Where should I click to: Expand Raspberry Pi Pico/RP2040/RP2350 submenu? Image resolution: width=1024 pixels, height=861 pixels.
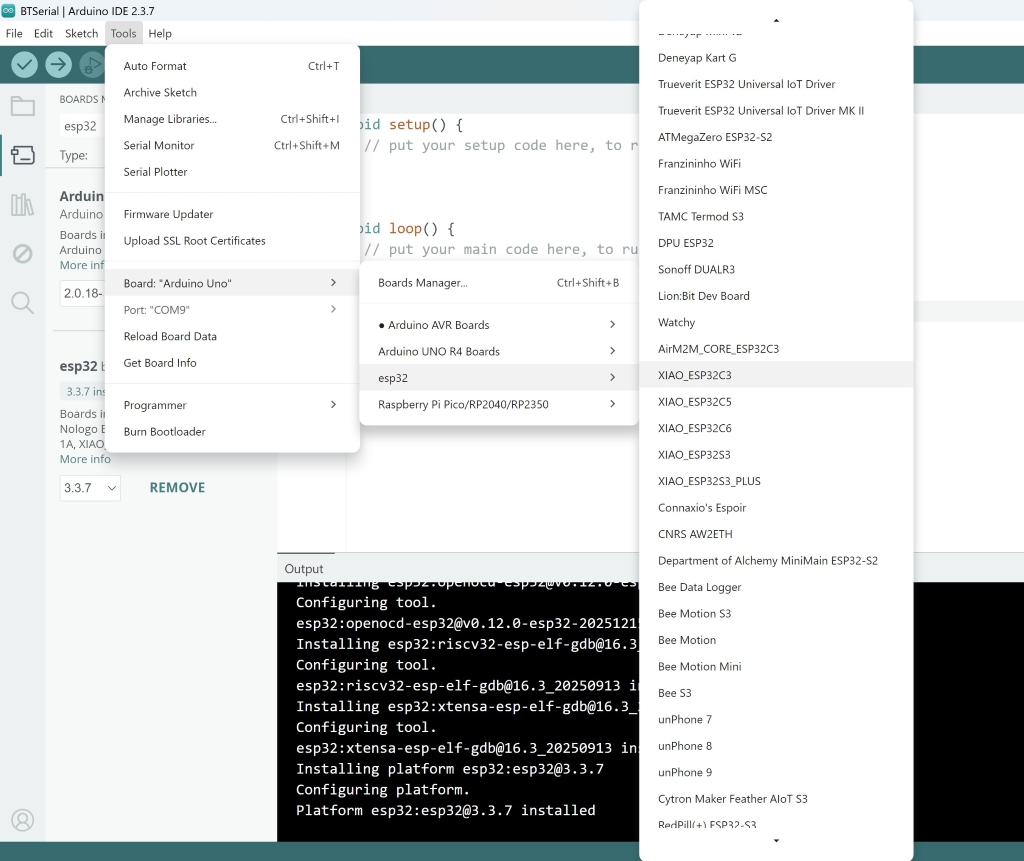(499, 404)
